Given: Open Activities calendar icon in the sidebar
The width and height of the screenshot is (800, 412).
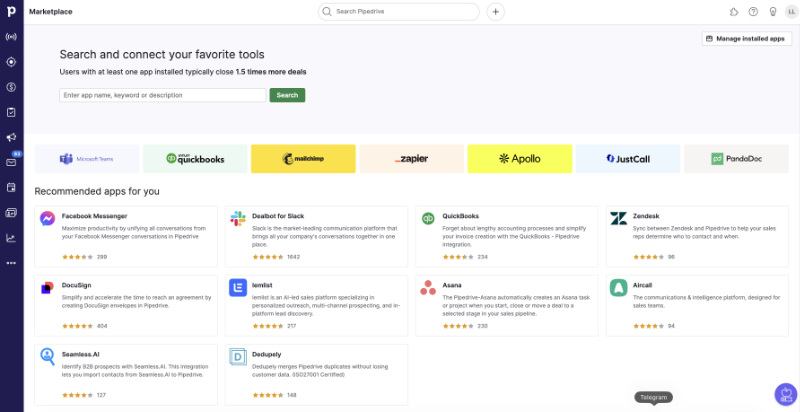Looking at the screenshot, I should [11, 188].
